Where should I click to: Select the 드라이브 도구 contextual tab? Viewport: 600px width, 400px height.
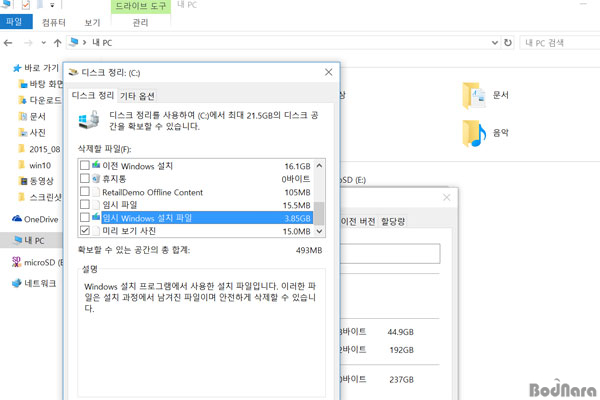141,7
